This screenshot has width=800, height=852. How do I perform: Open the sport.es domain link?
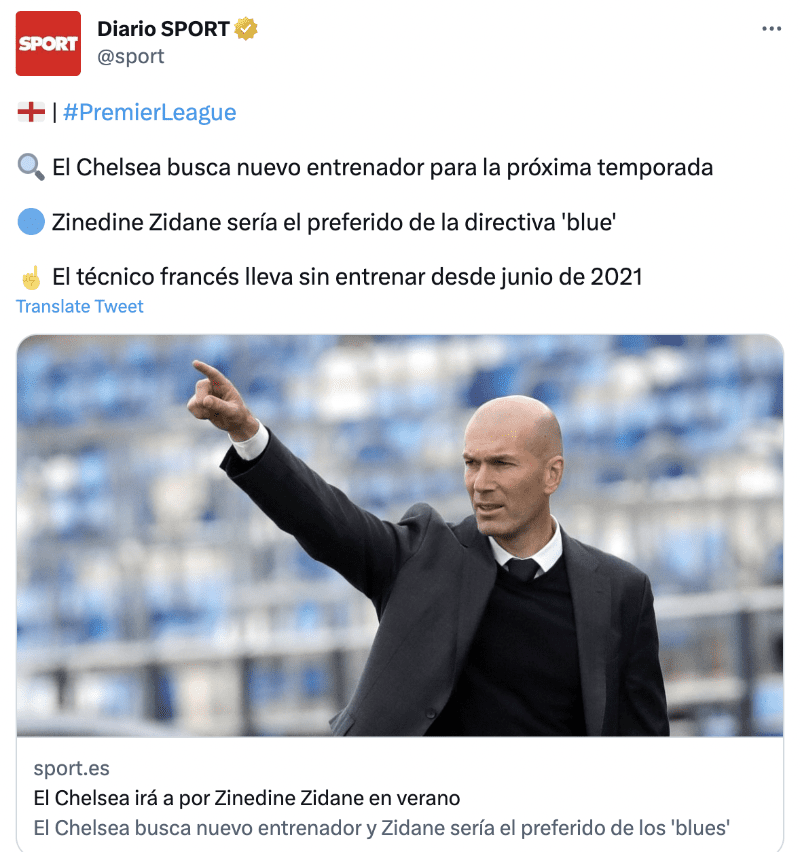click(x=71, y=768)
